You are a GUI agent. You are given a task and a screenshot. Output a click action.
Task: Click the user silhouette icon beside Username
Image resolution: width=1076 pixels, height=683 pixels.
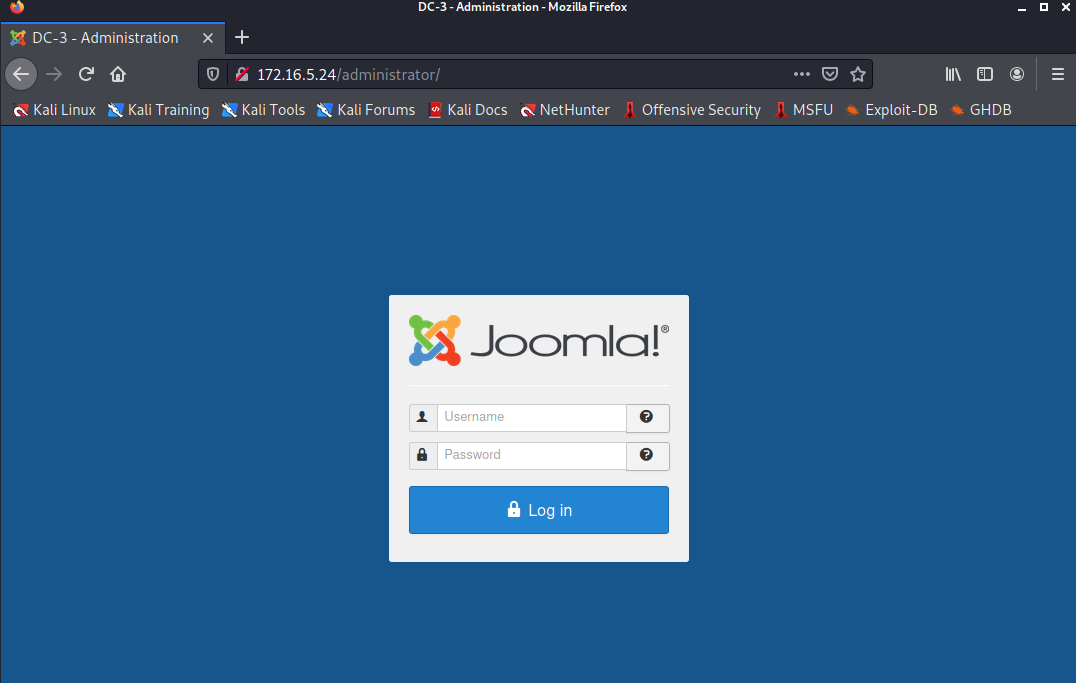click(x=423, y=417)
